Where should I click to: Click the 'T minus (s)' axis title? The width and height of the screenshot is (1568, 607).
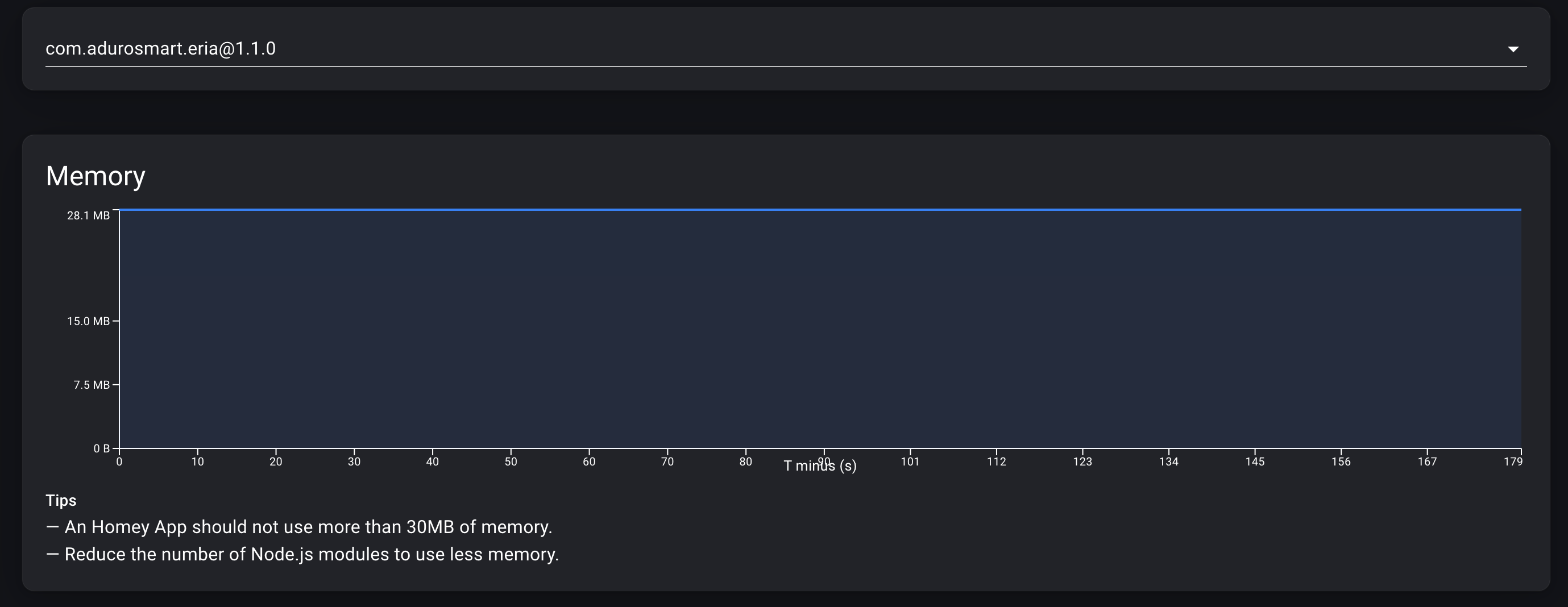[x=819, y=467]
